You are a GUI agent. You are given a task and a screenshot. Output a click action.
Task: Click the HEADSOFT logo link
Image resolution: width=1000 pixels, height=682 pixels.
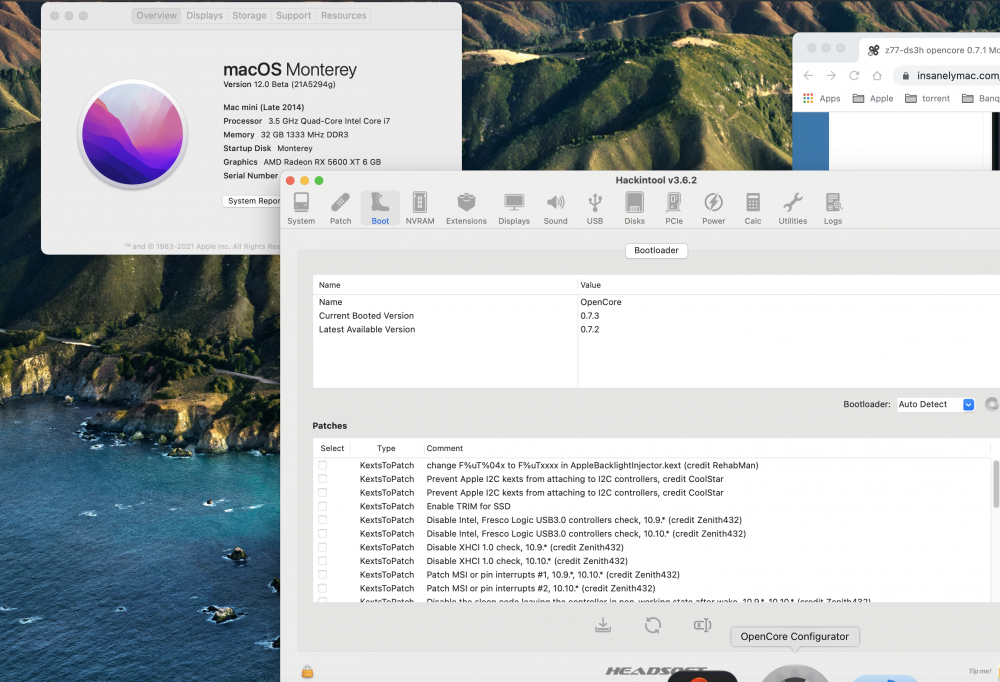(x=656, y=671)
